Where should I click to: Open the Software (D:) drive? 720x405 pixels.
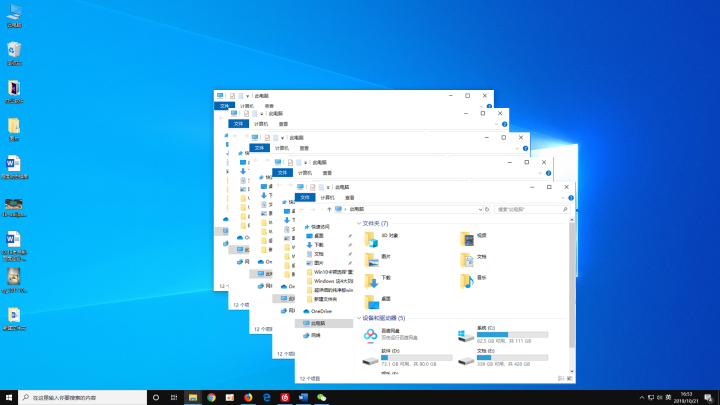407,358
